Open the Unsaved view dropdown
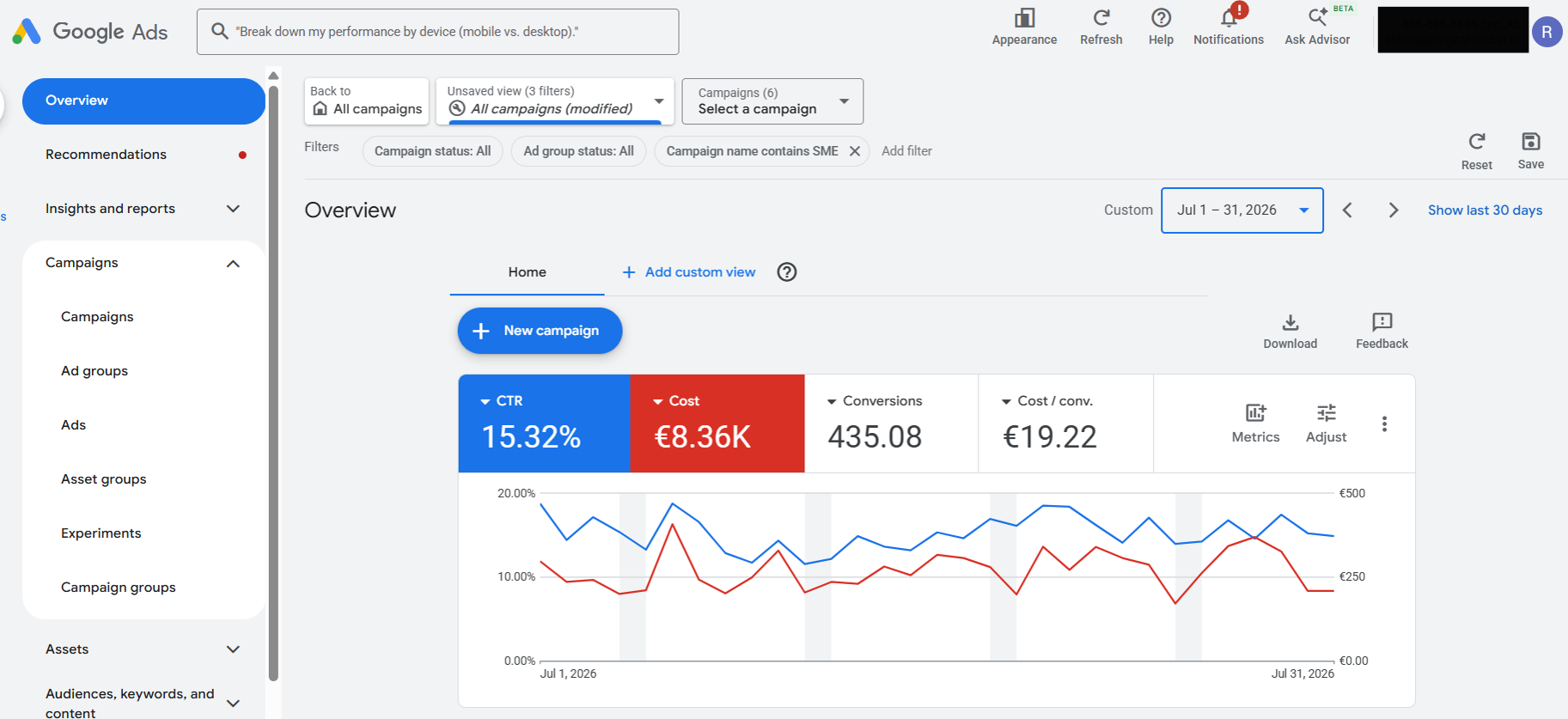Viewport: 1568px width, 719px height. [x=555, y=101]
